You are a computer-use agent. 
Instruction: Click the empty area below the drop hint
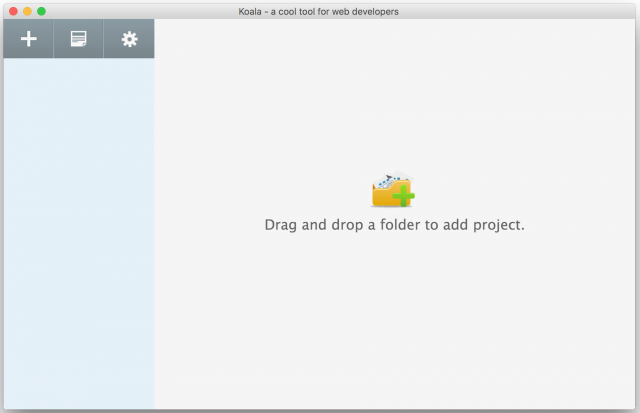click(x=394, y=320)
